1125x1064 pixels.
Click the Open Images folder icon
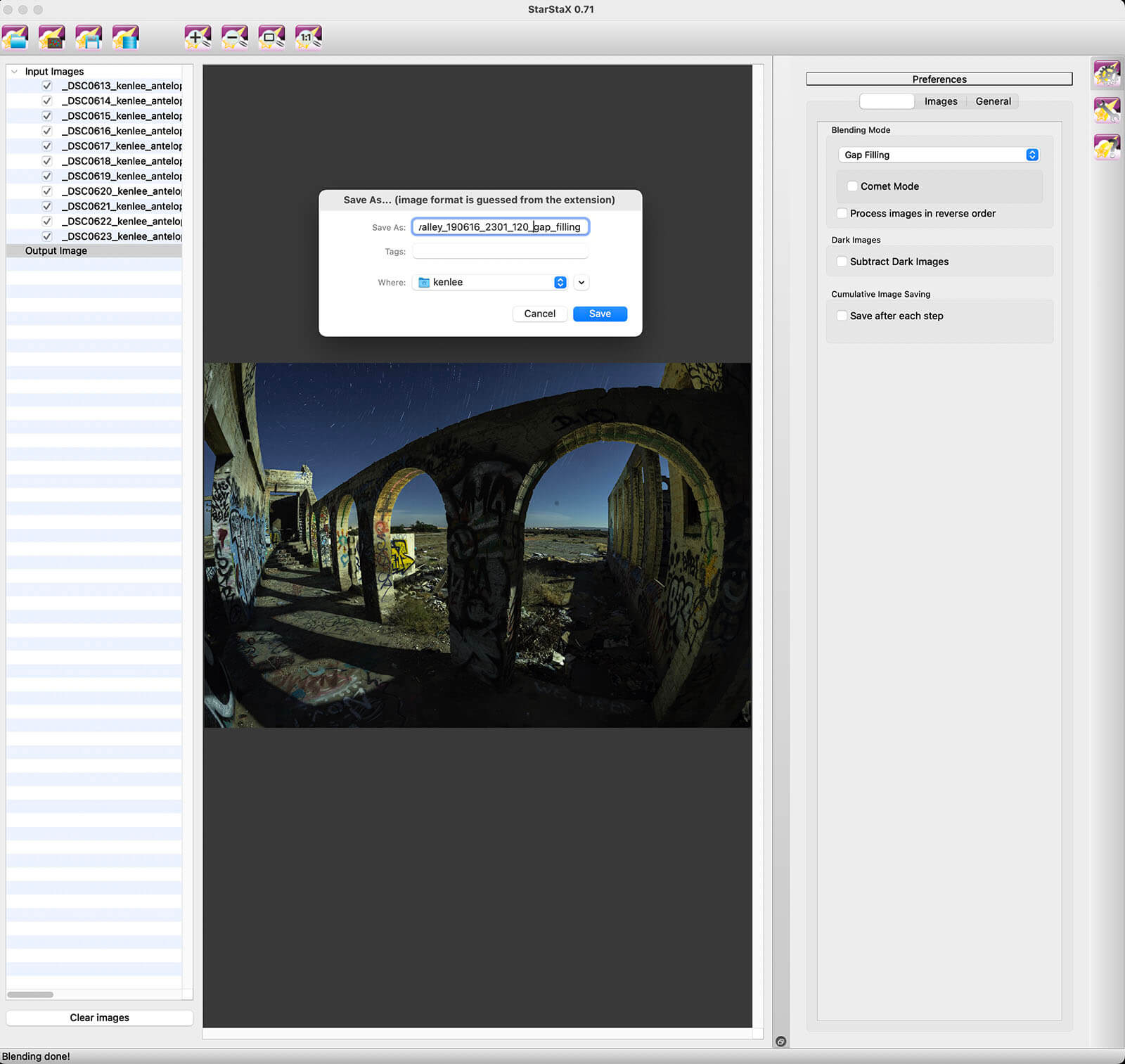15,37
